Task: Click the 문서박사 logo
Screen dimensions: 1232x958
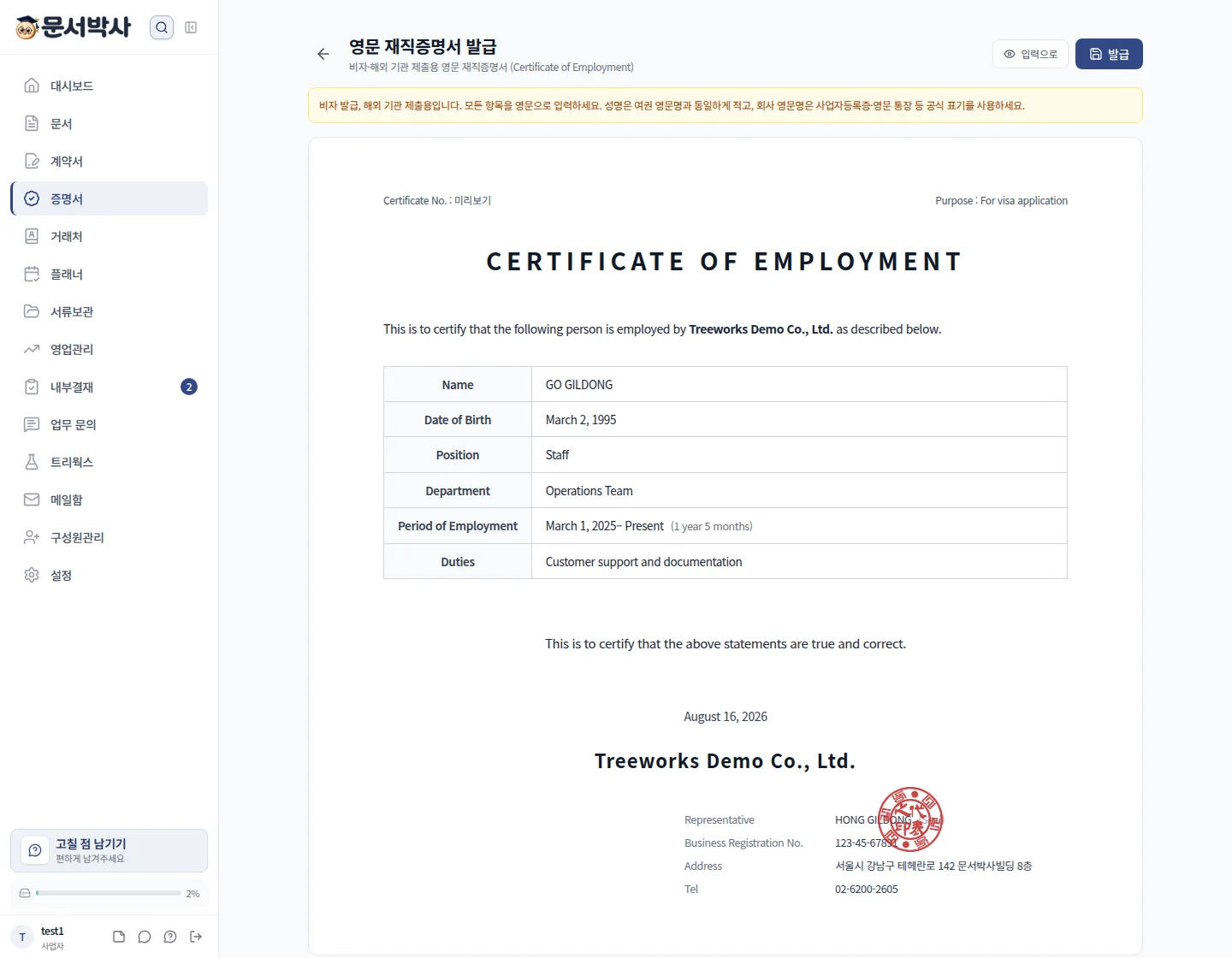Action: pyautogui.click(x=74, y=27)
